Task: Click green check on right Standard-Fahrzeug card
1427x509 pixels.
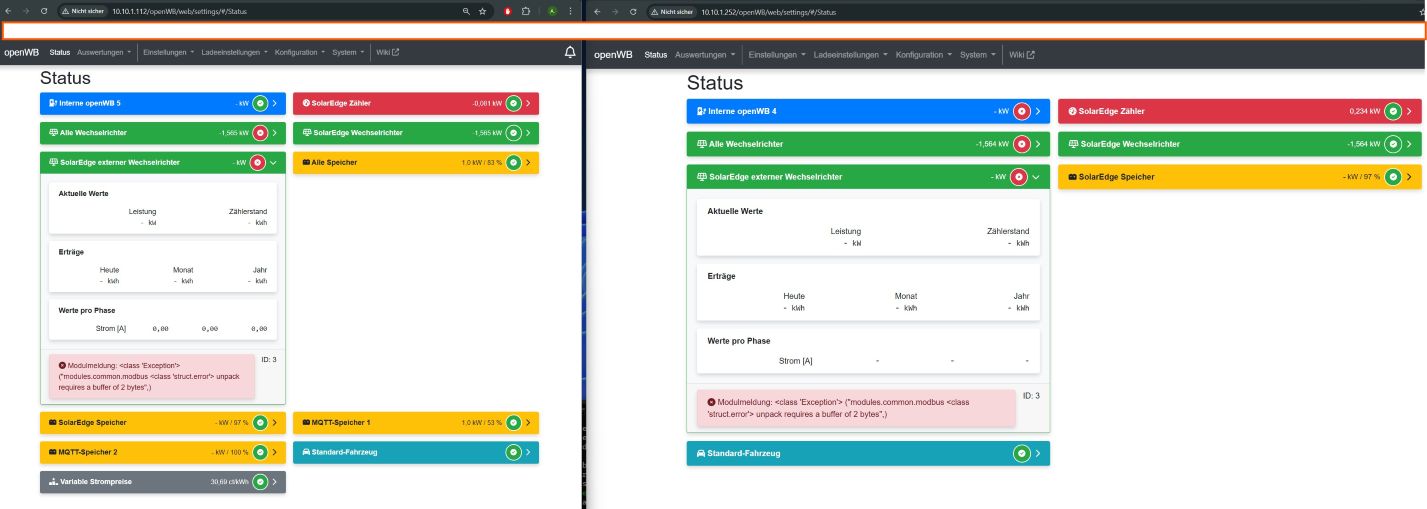Action: 1022,453
